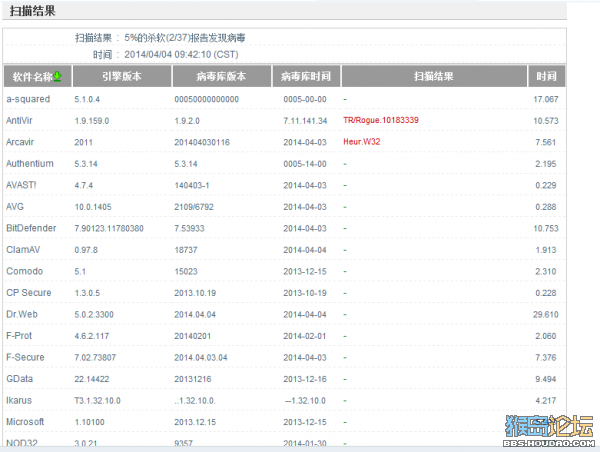The width and height of the screenshot is (600, 452).
Task: Select the Heur.W32 detection result
Action: (362, 142)
